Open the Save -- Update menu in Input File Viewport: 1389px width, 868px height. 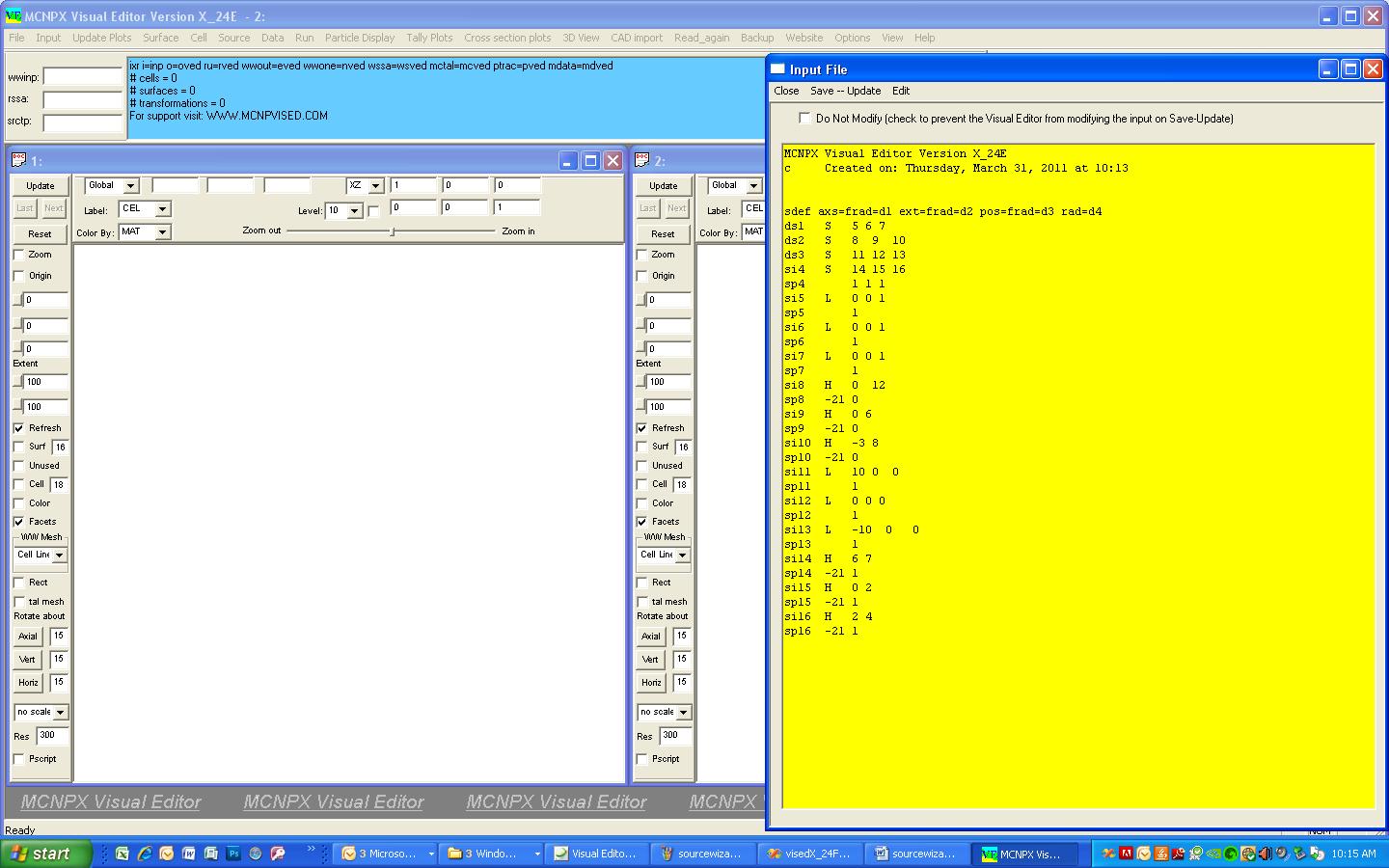click(845, 91)
